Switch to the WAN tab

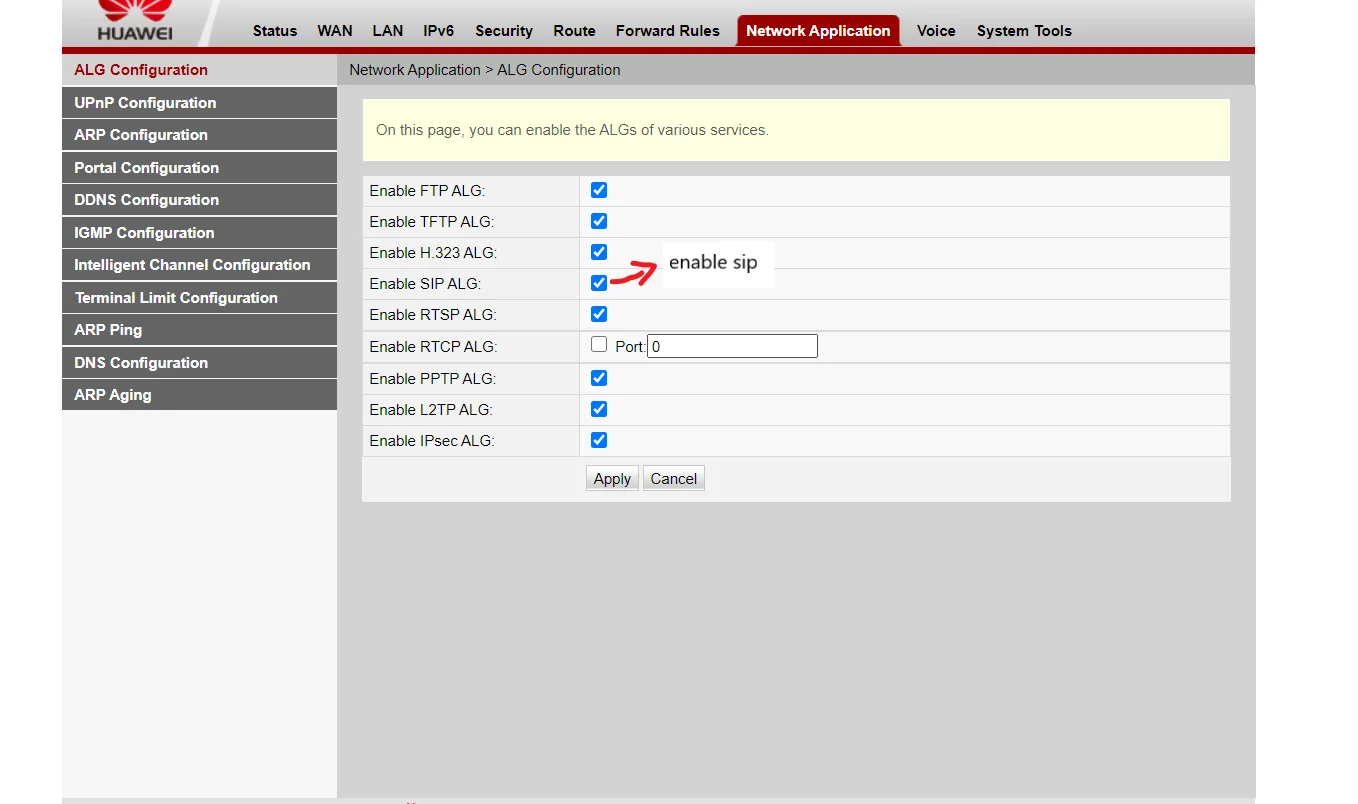pyautogui.click(x=335, y=31)
